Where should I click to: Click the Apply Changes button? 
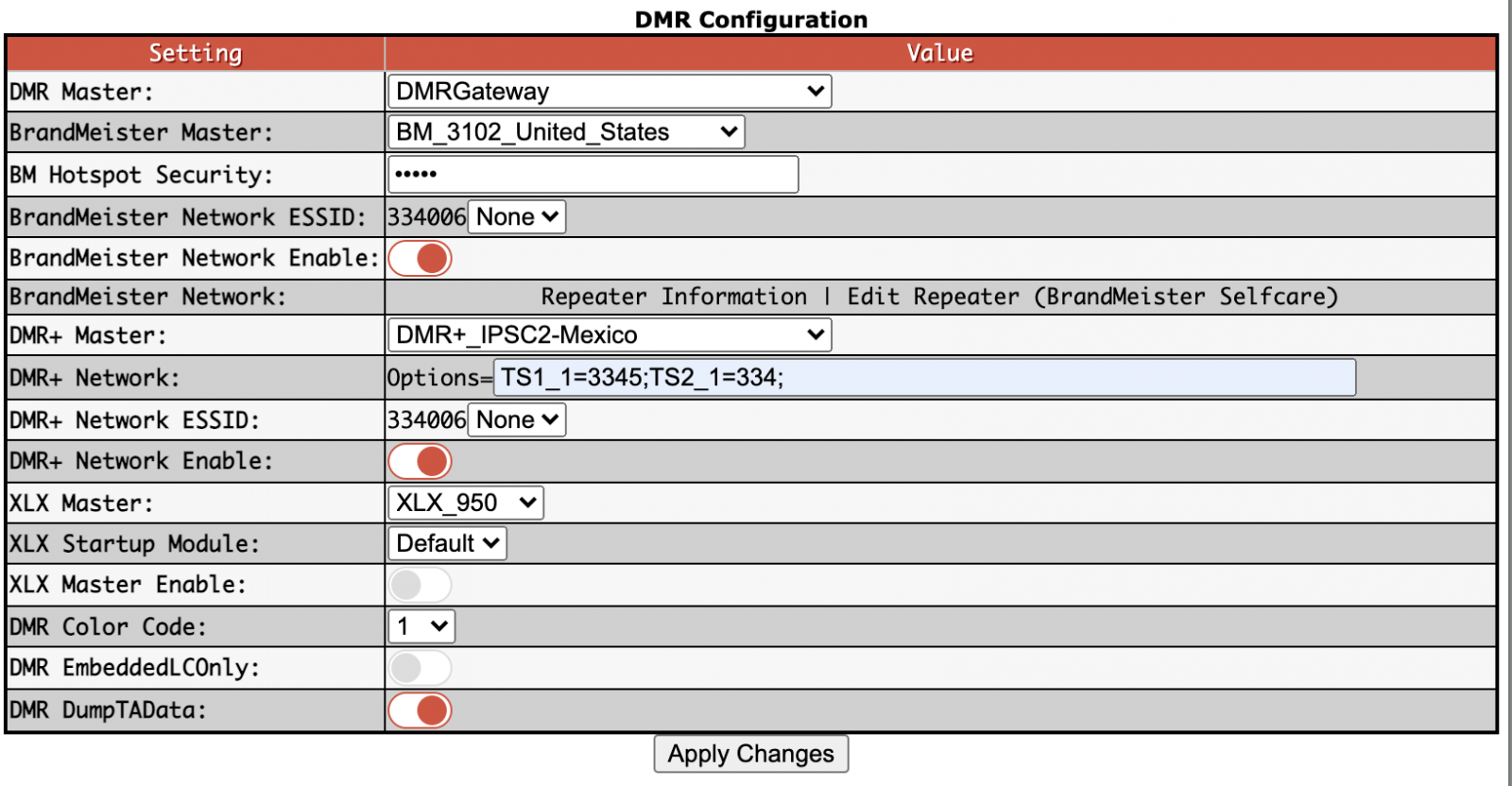point(750,753)
